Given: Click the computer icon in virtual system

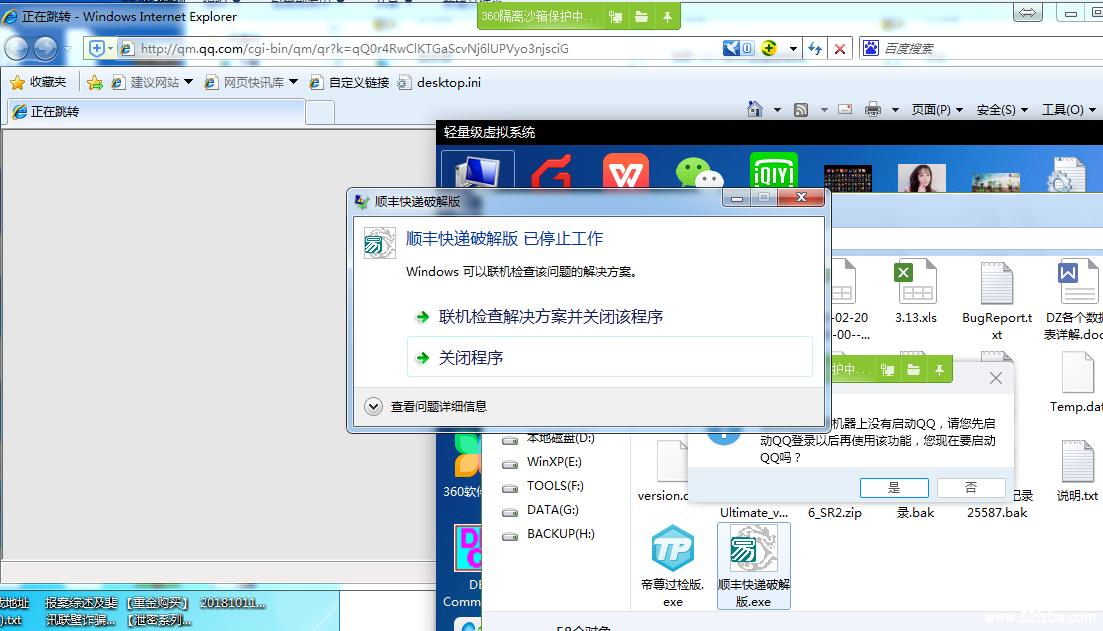Looking at the screenshot, I should tap(478, 173).
